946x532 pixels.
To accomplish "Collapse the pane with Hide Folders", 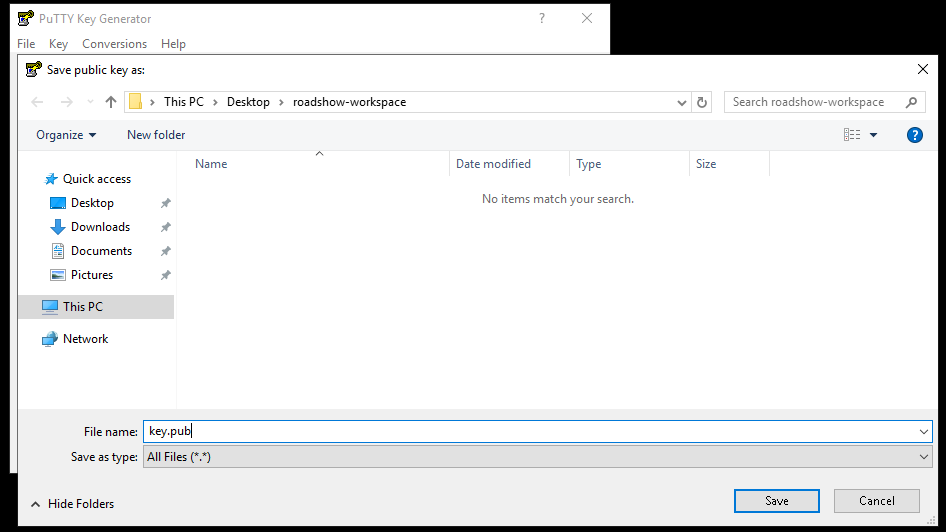I will (x=72, y=504).
